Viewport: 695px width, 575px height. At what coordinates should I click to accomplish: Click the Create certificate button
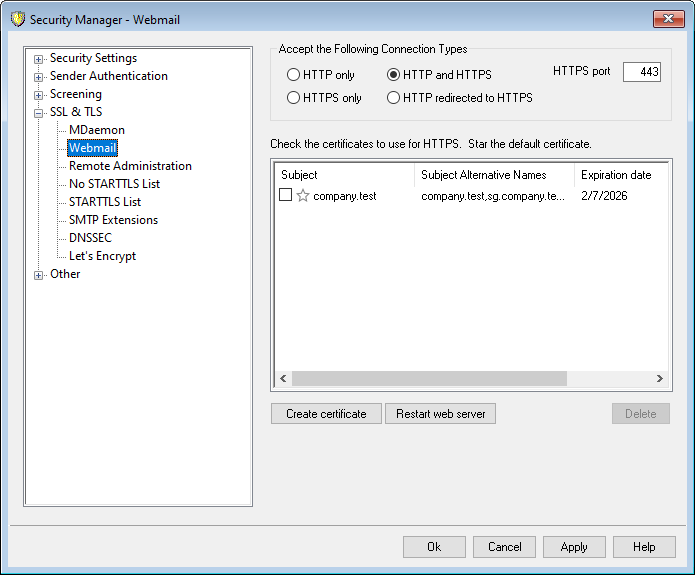pos(326,414)
